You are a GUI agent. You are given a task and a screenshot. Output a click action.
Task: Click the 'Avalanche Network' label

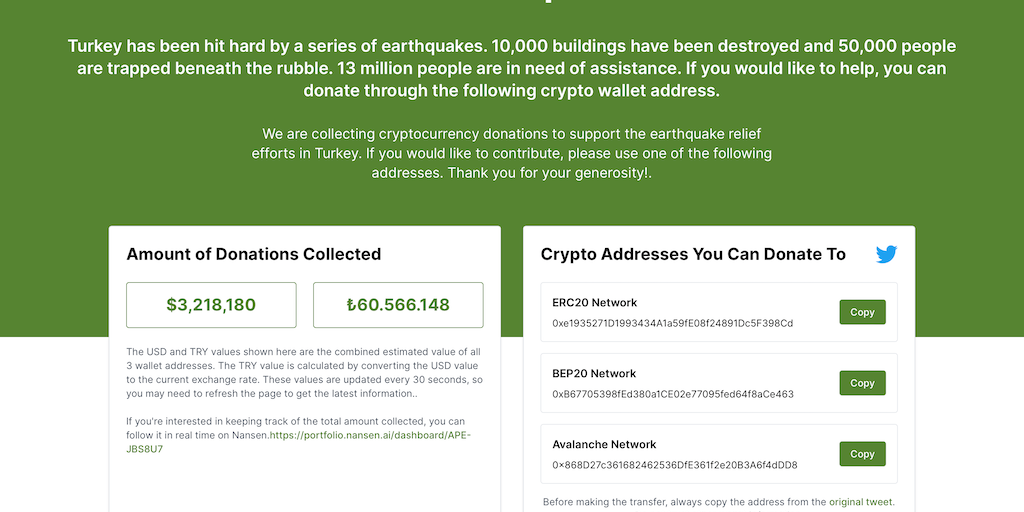tap(604, 444)
